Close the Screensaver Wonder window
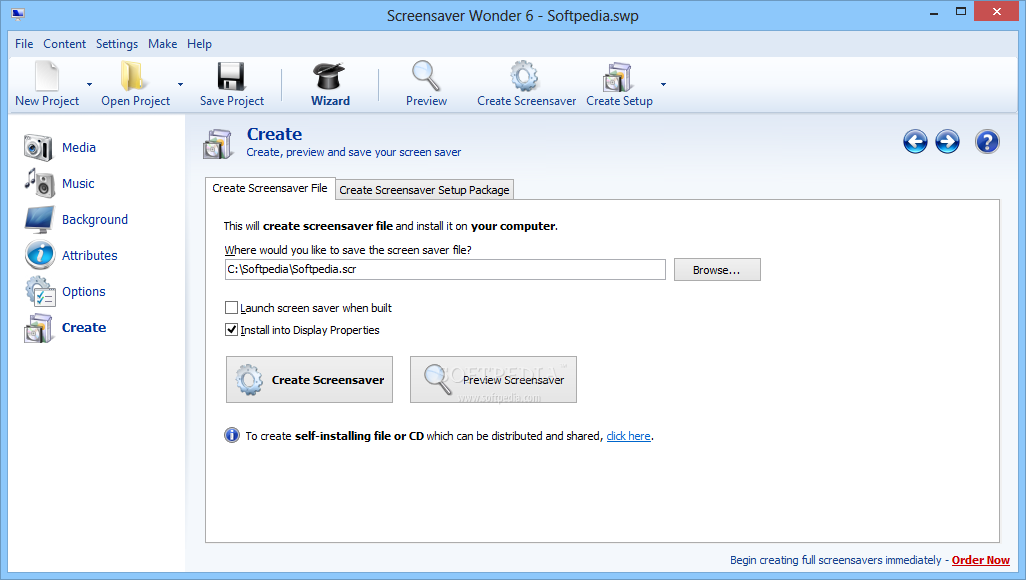 (x=997, y=11)
